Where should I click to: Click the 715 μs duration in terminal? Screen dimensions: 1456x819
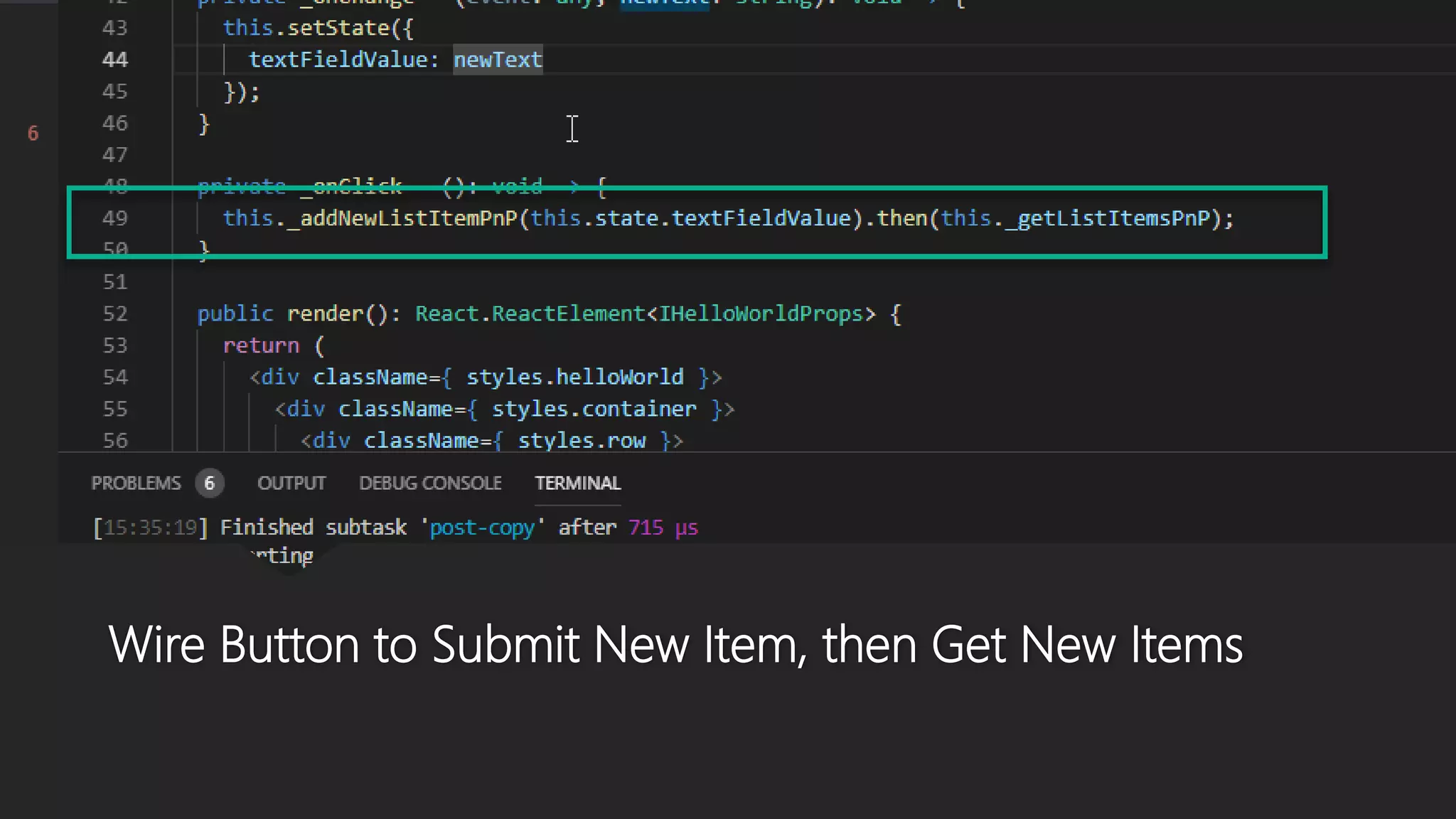tap(663, 528)
